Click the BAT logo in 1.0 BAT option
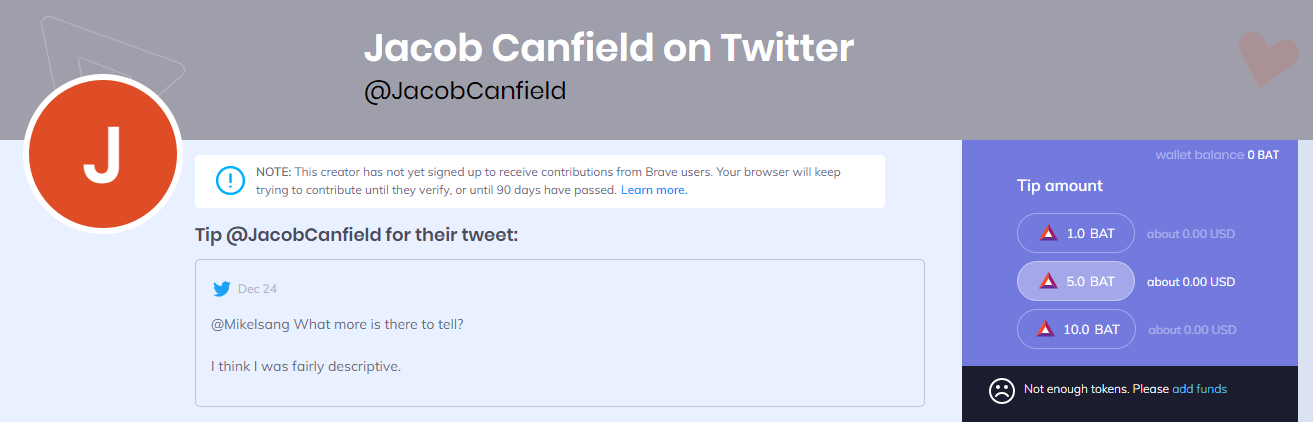The width and height of the screenshot is (1313, 422). [1048, 233]
